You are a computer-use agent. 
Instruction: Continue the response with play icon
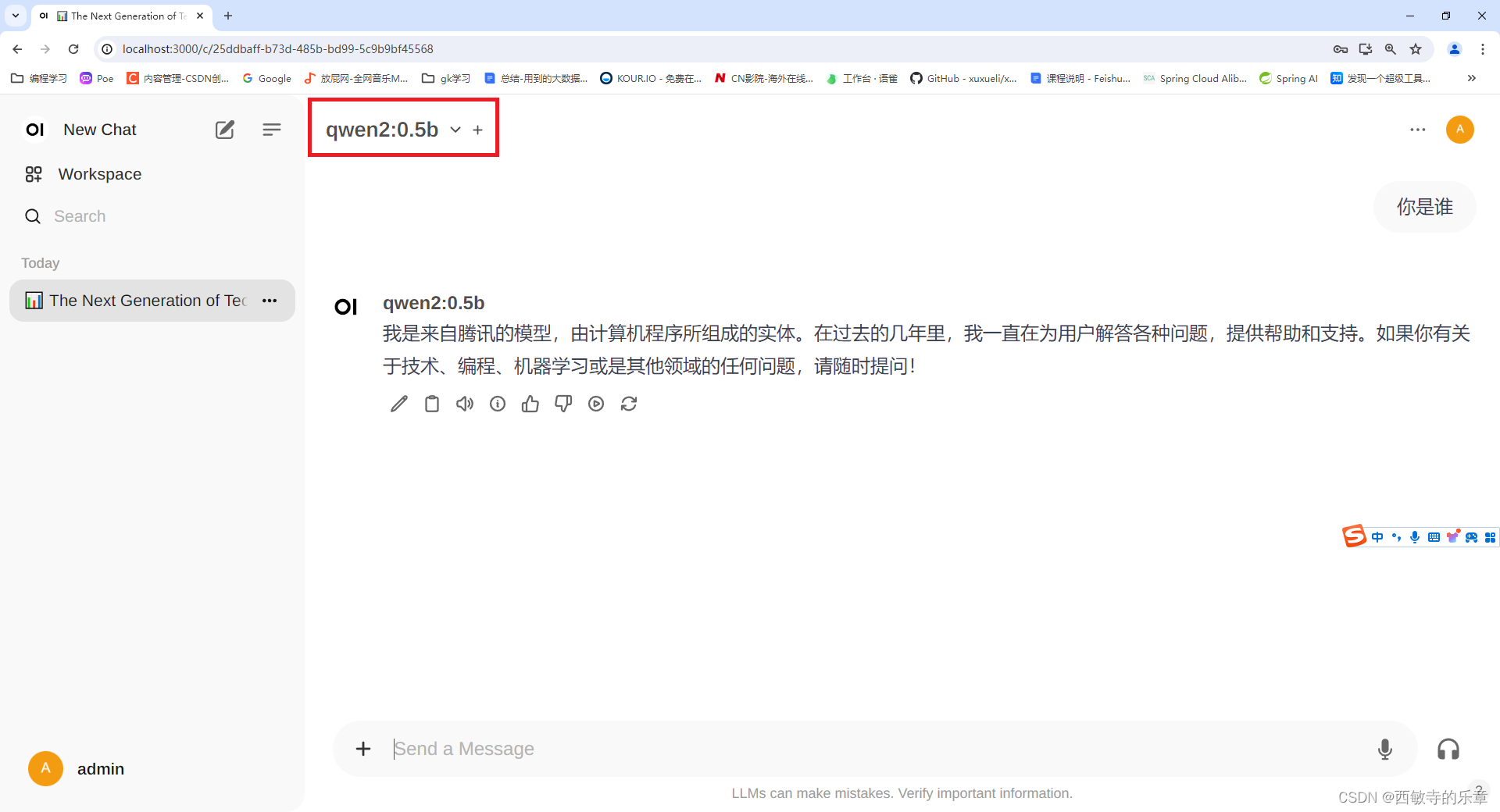click(x=596, y=404)
